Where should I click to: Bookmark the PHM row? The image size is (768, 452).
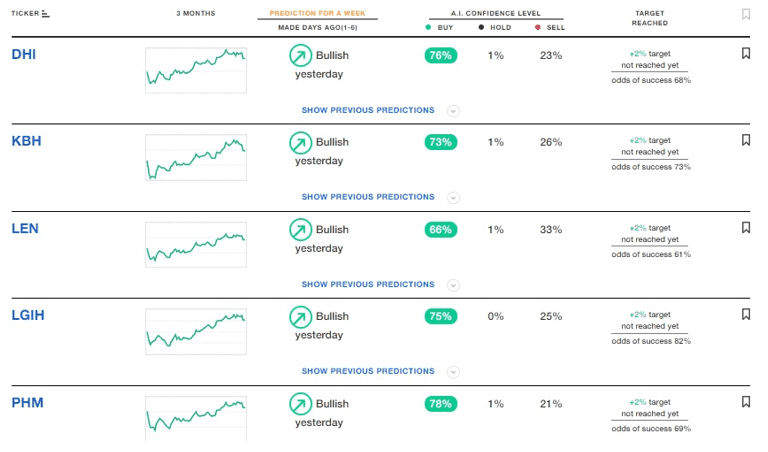(x=745, y=402)
